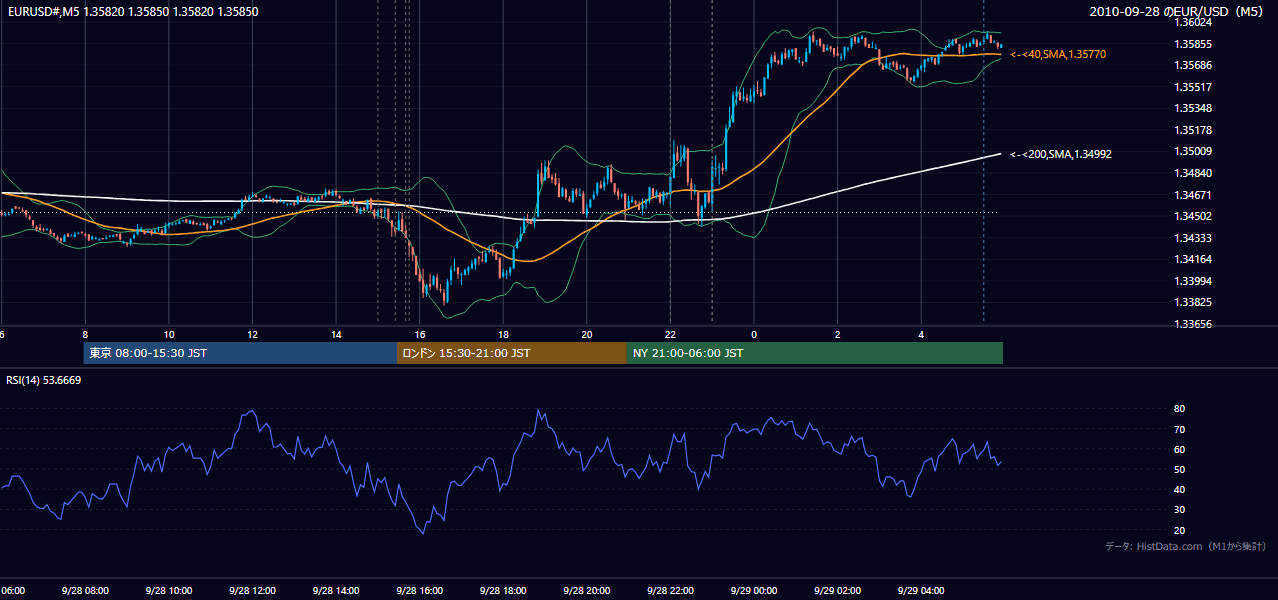Click the 1.33825 price axis value
The height and width of the screenshot is (600, 1278).
click(x=1193, y=302)
